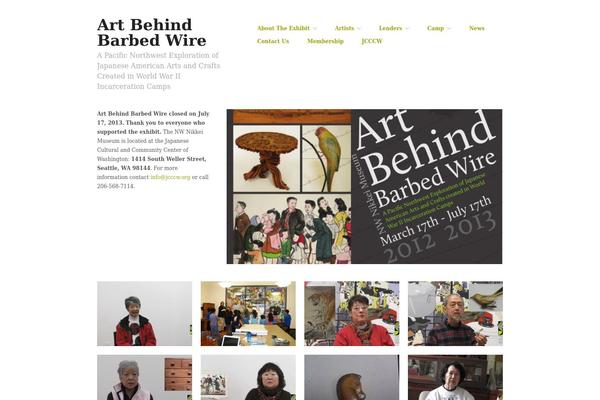Open thumbnail showing carved wooden mask
The height and width of the screenshot is (400, 600).
(352, 377)
